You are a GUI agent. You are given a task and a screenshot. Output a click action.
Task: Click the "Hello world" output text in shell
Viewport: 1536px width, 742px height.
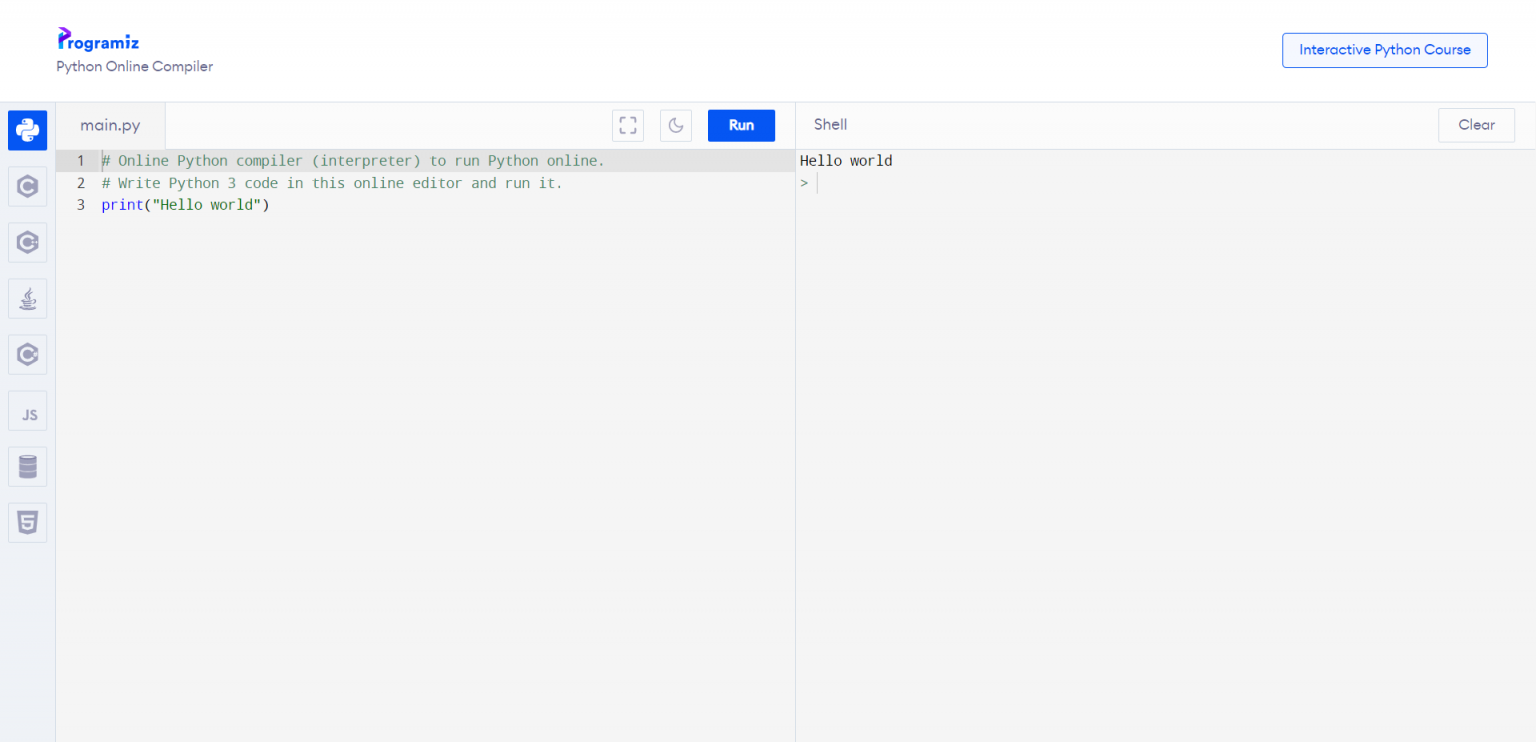(x=846, y=161)
